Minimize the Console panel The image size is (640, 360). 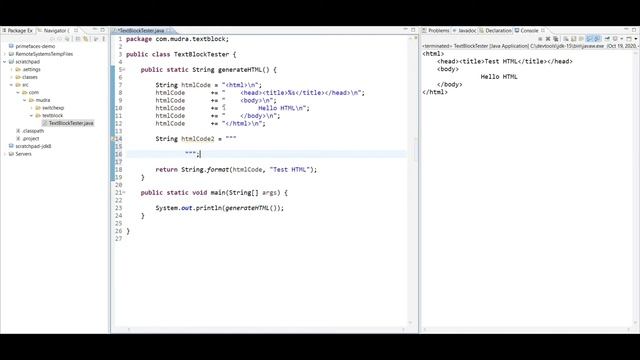click(x=626, y=30)
